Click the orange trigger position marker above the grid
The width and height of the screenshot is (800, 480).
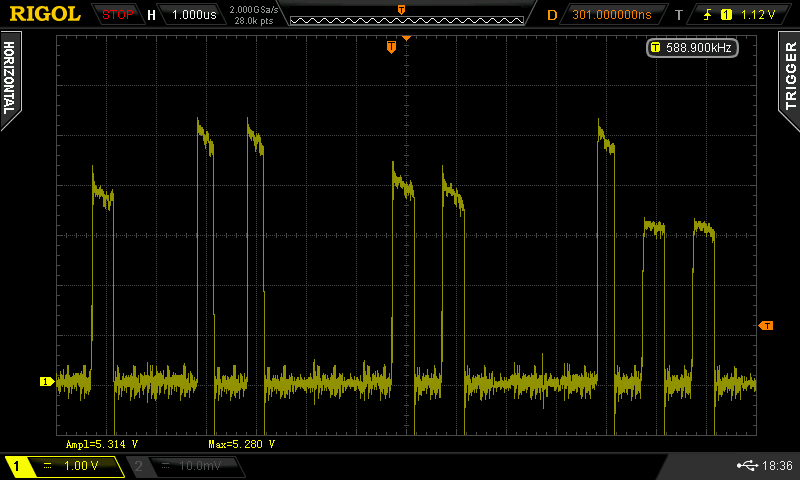click(392, 47)
